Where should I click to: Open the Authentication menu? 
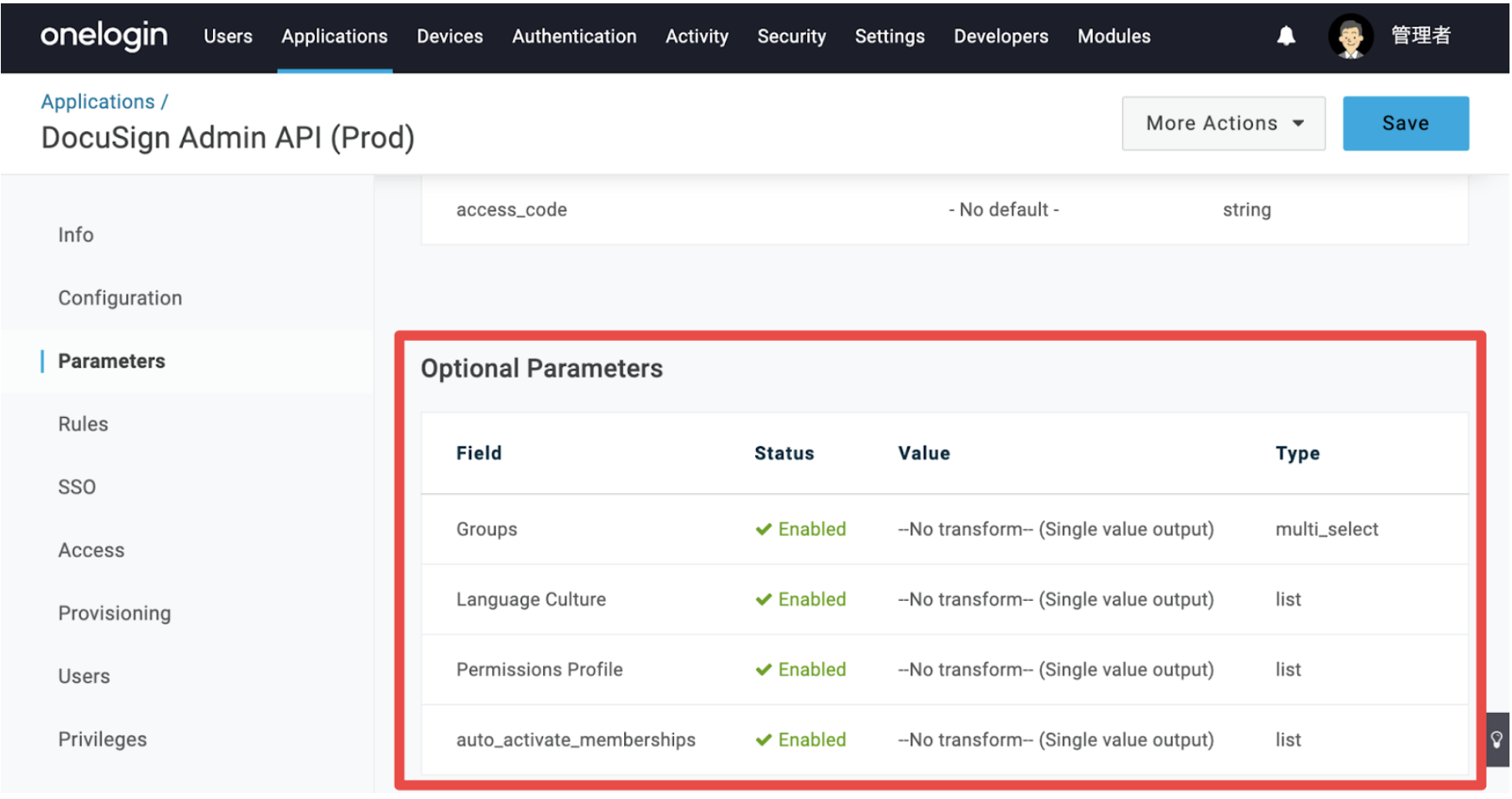[x=574, y=36]
